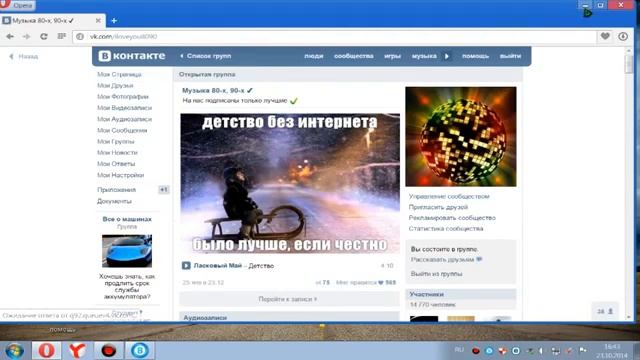Click Управление сообществом
This screenshot has width=640, height=360.
click(449, 196)
